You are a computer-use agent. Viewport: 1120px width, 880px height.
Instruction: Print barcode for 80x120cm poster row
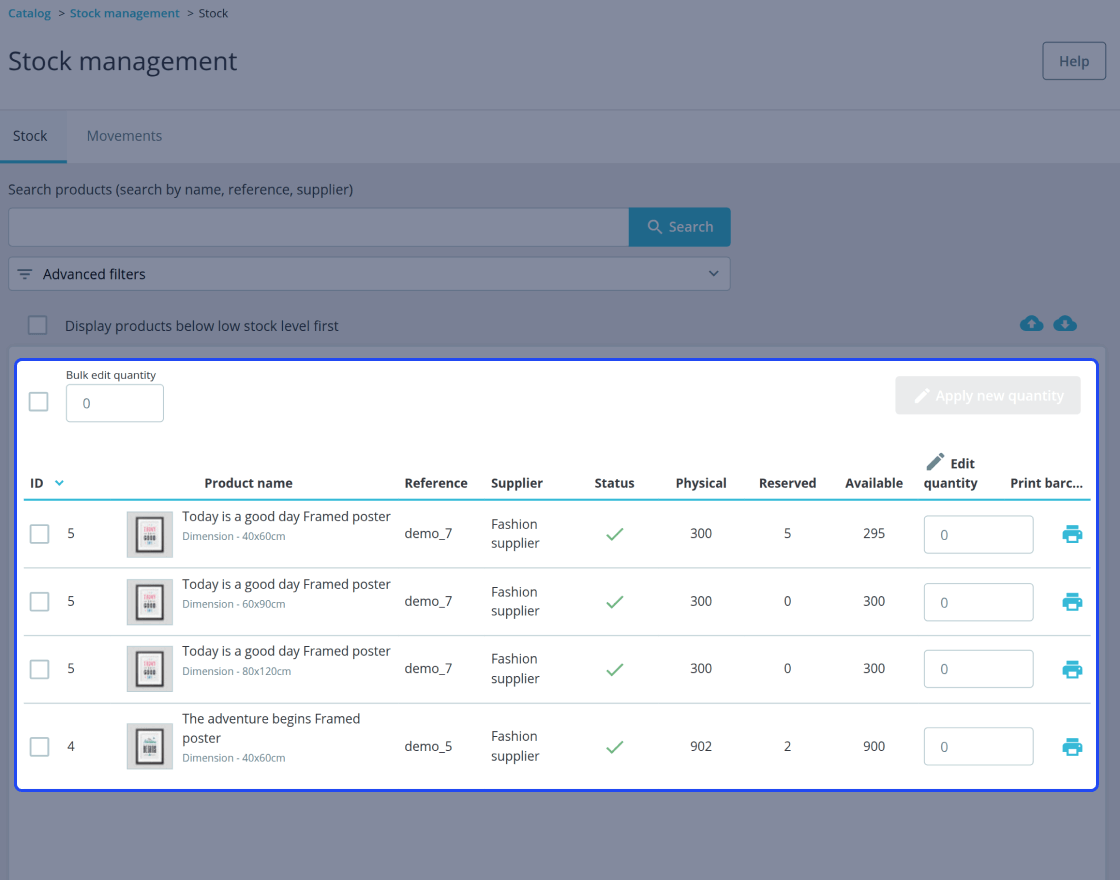[1071, 669]
